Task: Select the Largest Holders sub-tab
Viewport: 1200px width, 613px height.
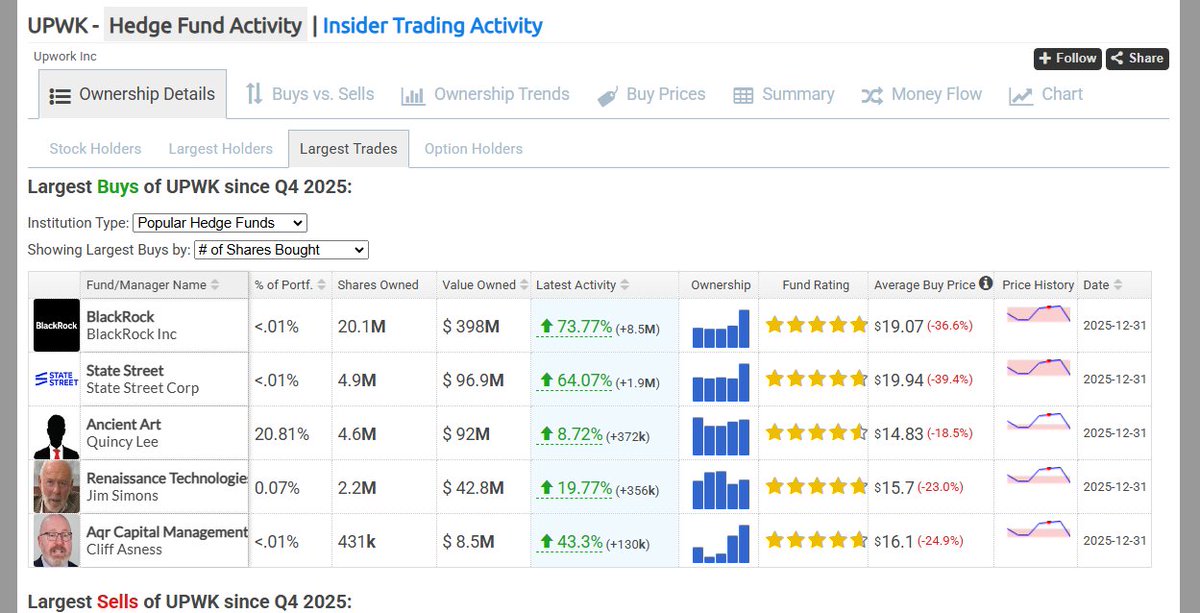Action: point(220,148)
